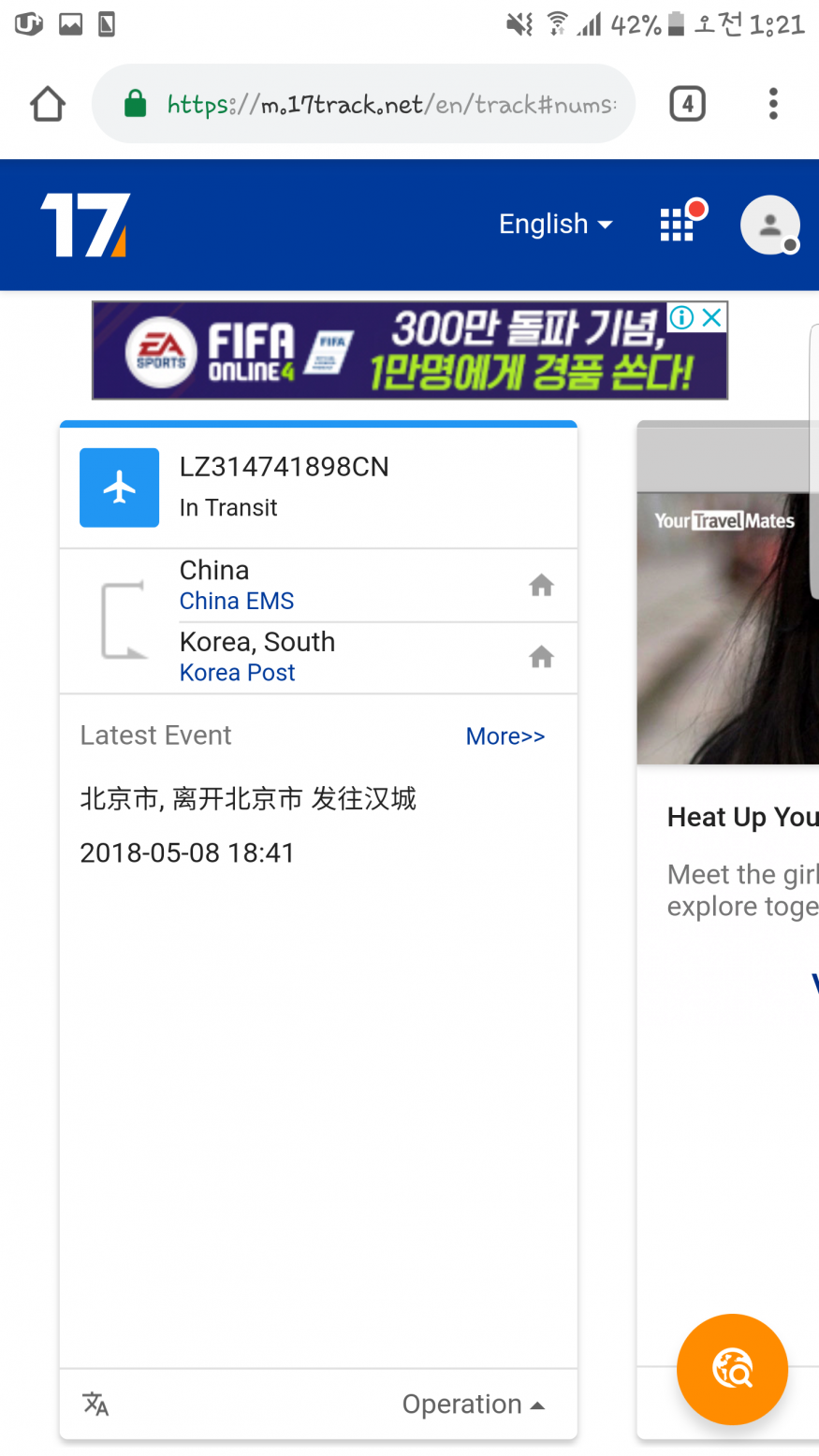Click the 17TRACK logo
Image resolution: width=819 pixels, height=1456 pixels.
coord(85,225)
